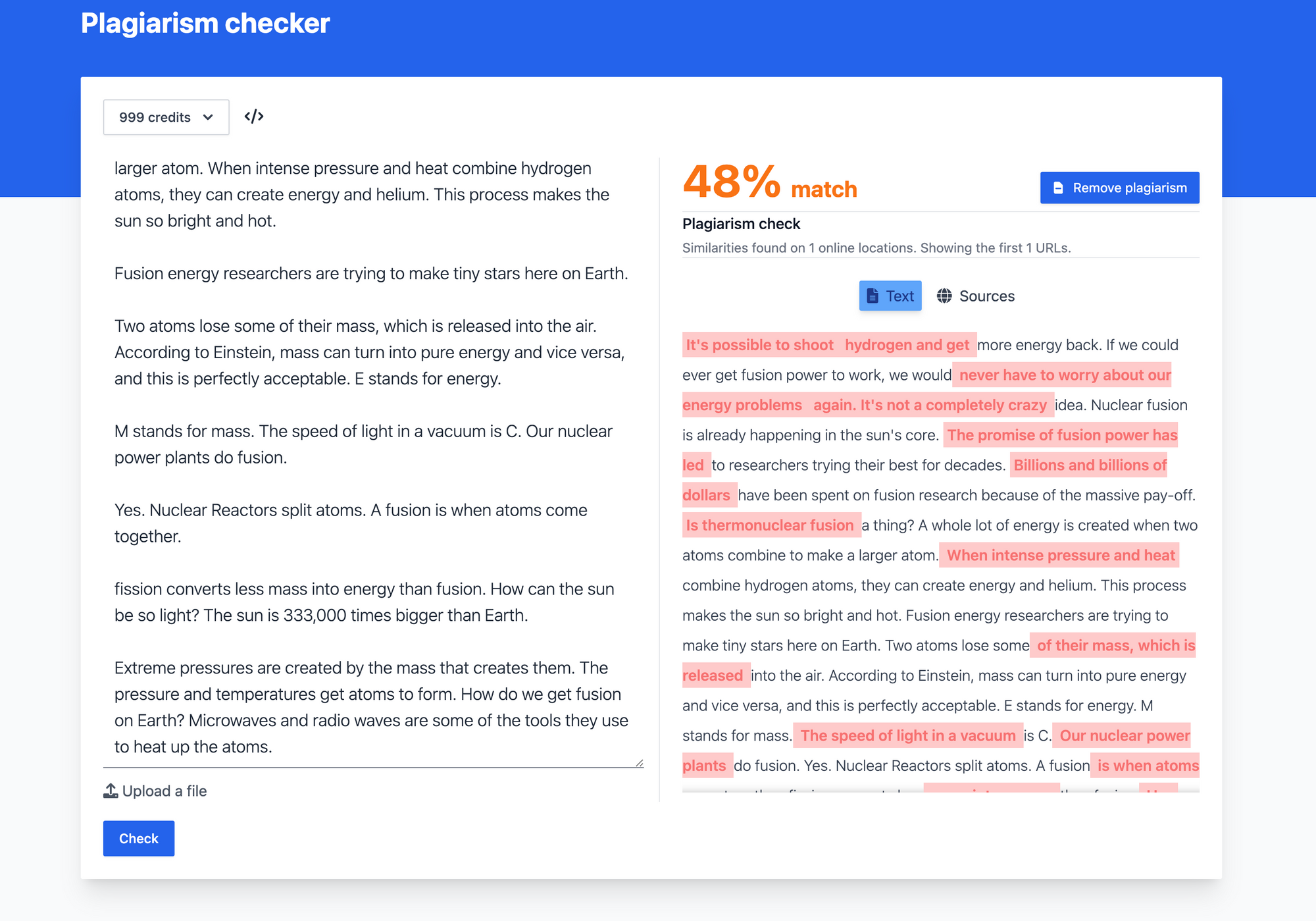Click the Sources globe icon
Image resolution: width=1316 pixels, height=921 pixels.
coord(943,295)
